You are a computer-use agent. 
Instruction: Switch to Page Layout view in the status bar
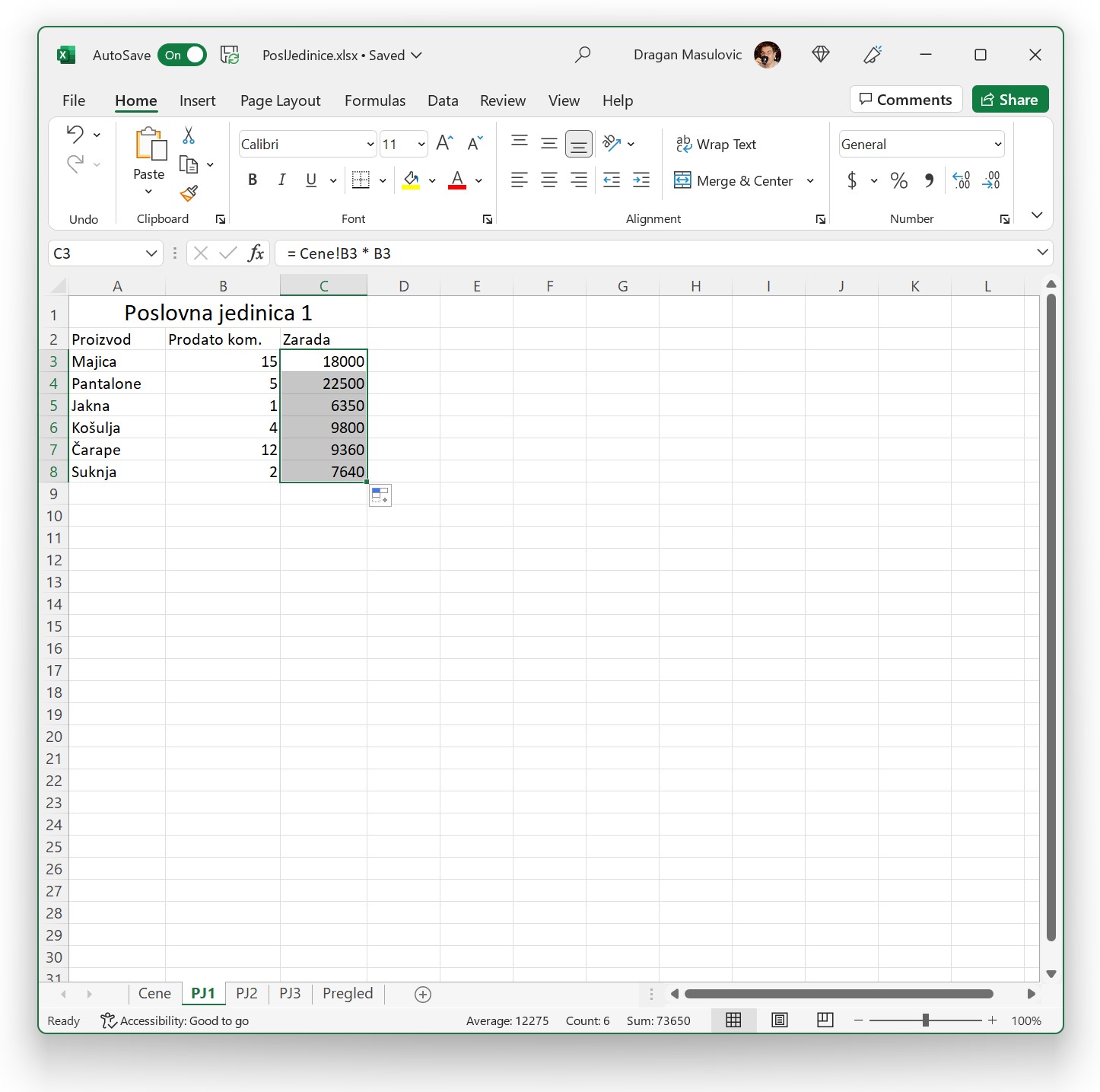[x=780, y=1020]
